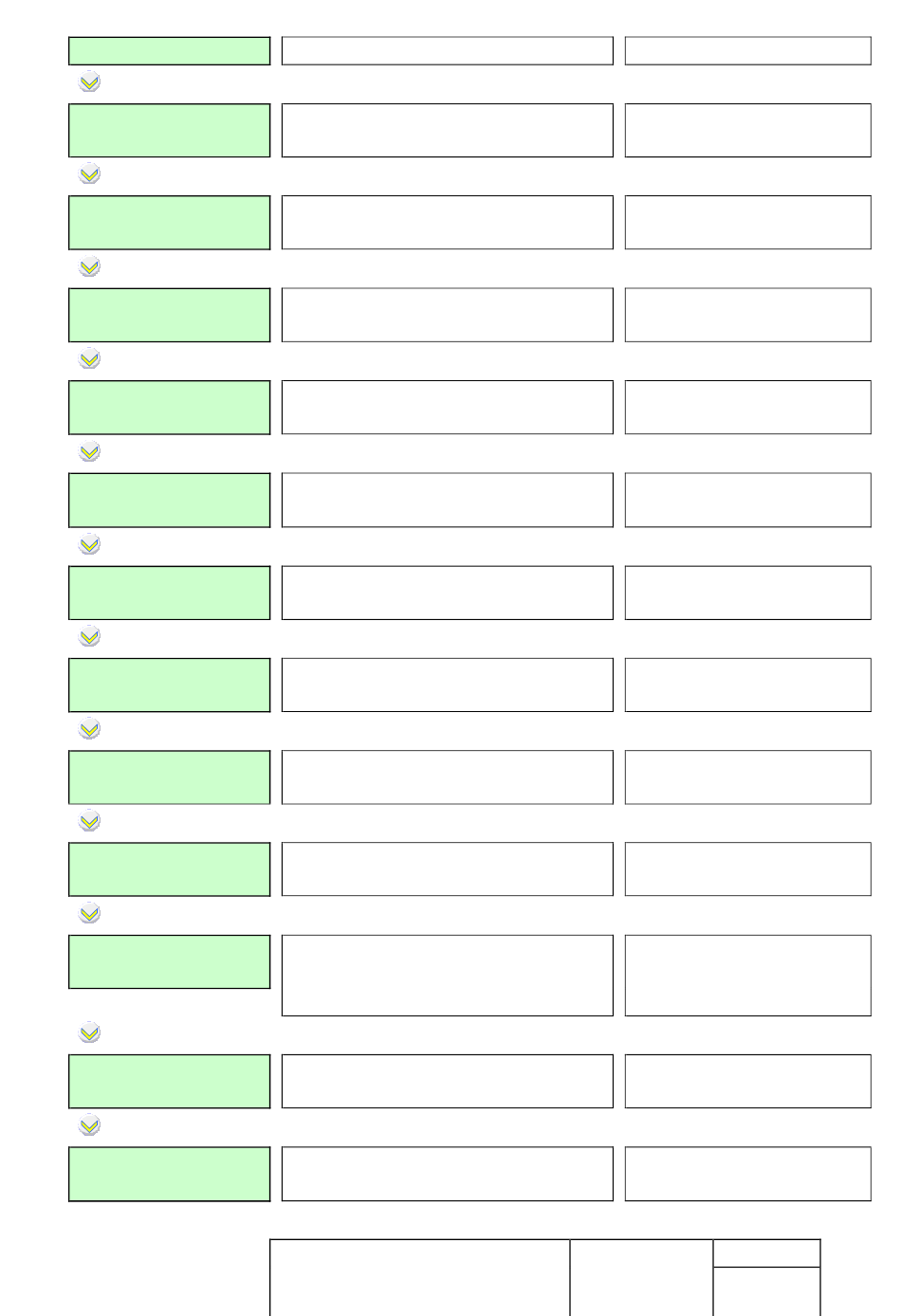This screenshot has width=901, height=1316.
Task: Select the topmost short green step box
Action: (170, 51)
